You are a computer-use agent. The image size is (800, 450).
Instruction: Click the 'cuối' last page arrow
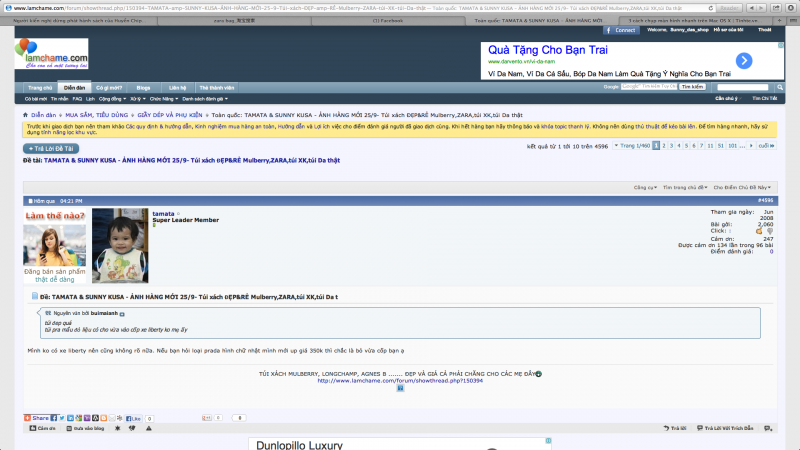point(766,146)
